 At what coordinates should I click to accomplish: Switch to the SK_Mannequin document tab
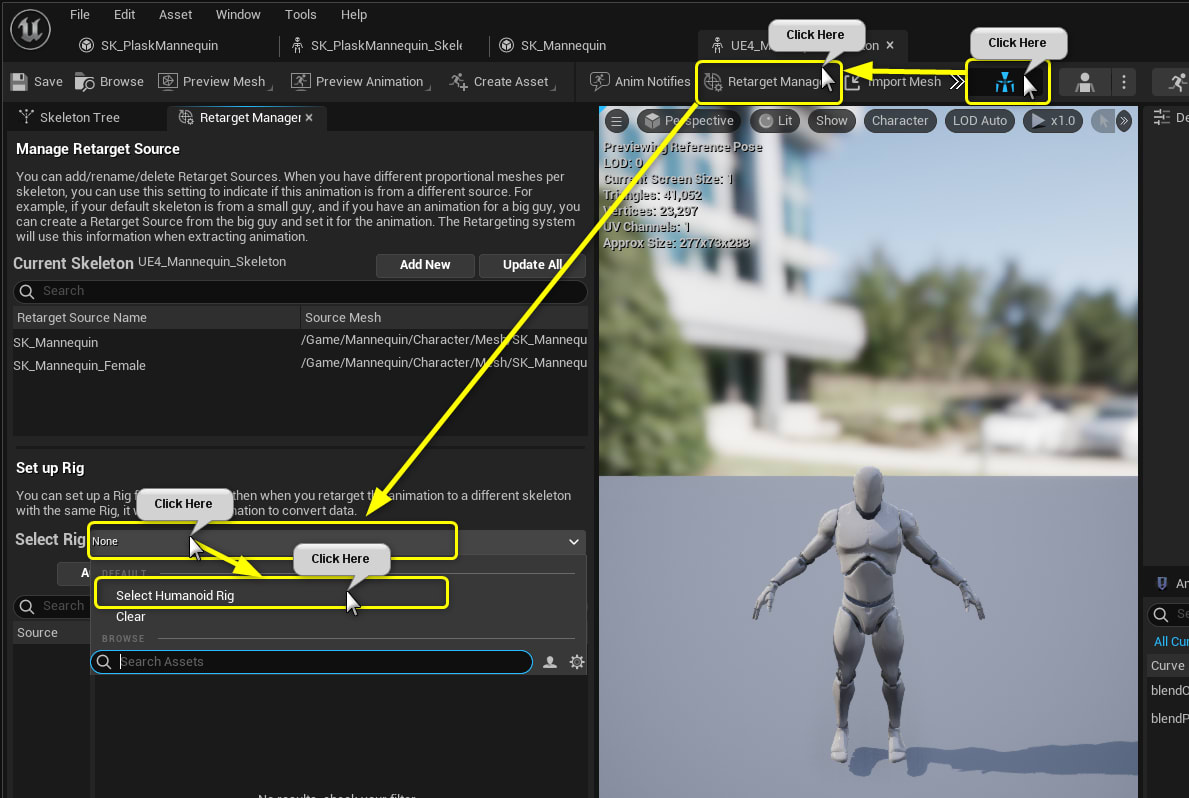tap(553, 46)
